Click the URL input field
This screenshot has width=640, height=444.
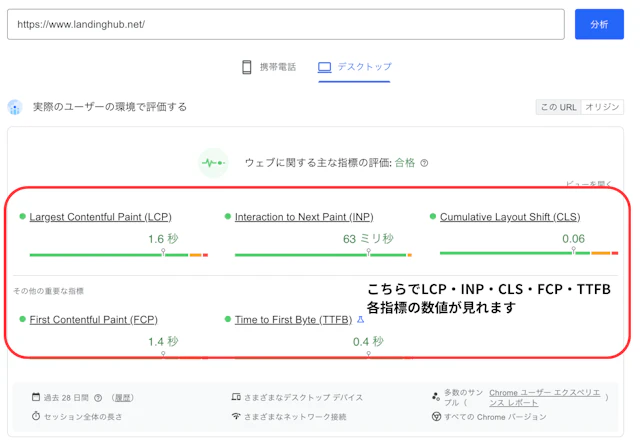click(x=286, y=24)
